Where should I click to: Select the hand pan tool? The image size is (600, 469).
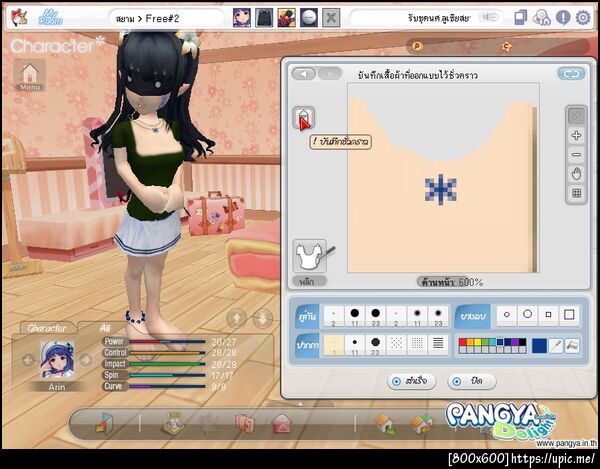point(576,174)
